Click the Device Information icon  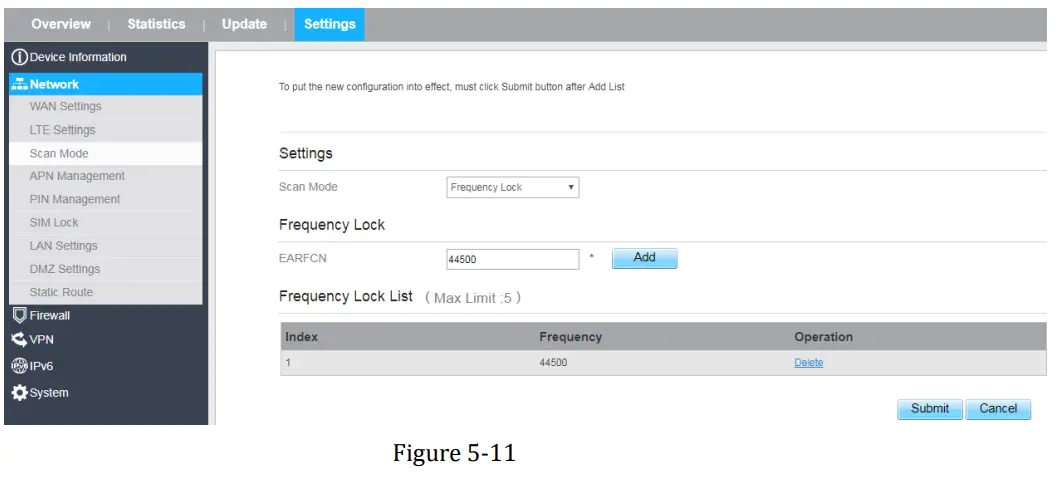19,57
